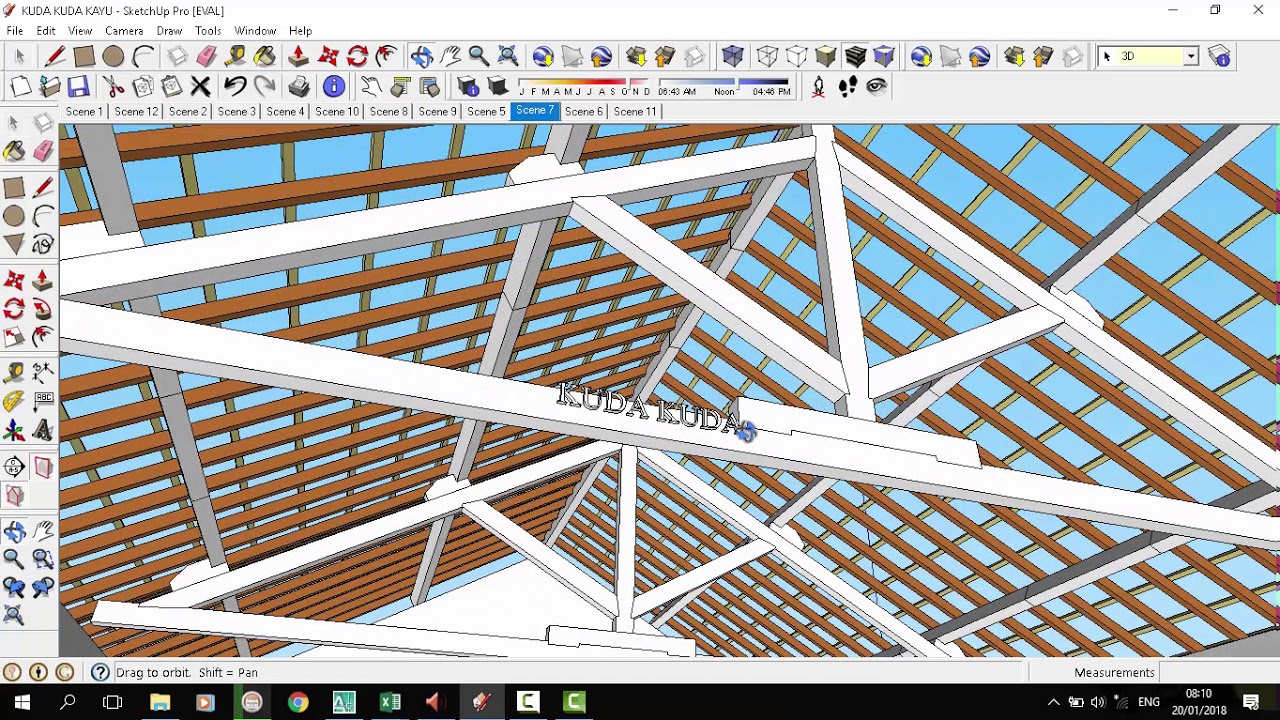Open the File menu
This screenshot has height=720, width=1280.
point(15,31)
